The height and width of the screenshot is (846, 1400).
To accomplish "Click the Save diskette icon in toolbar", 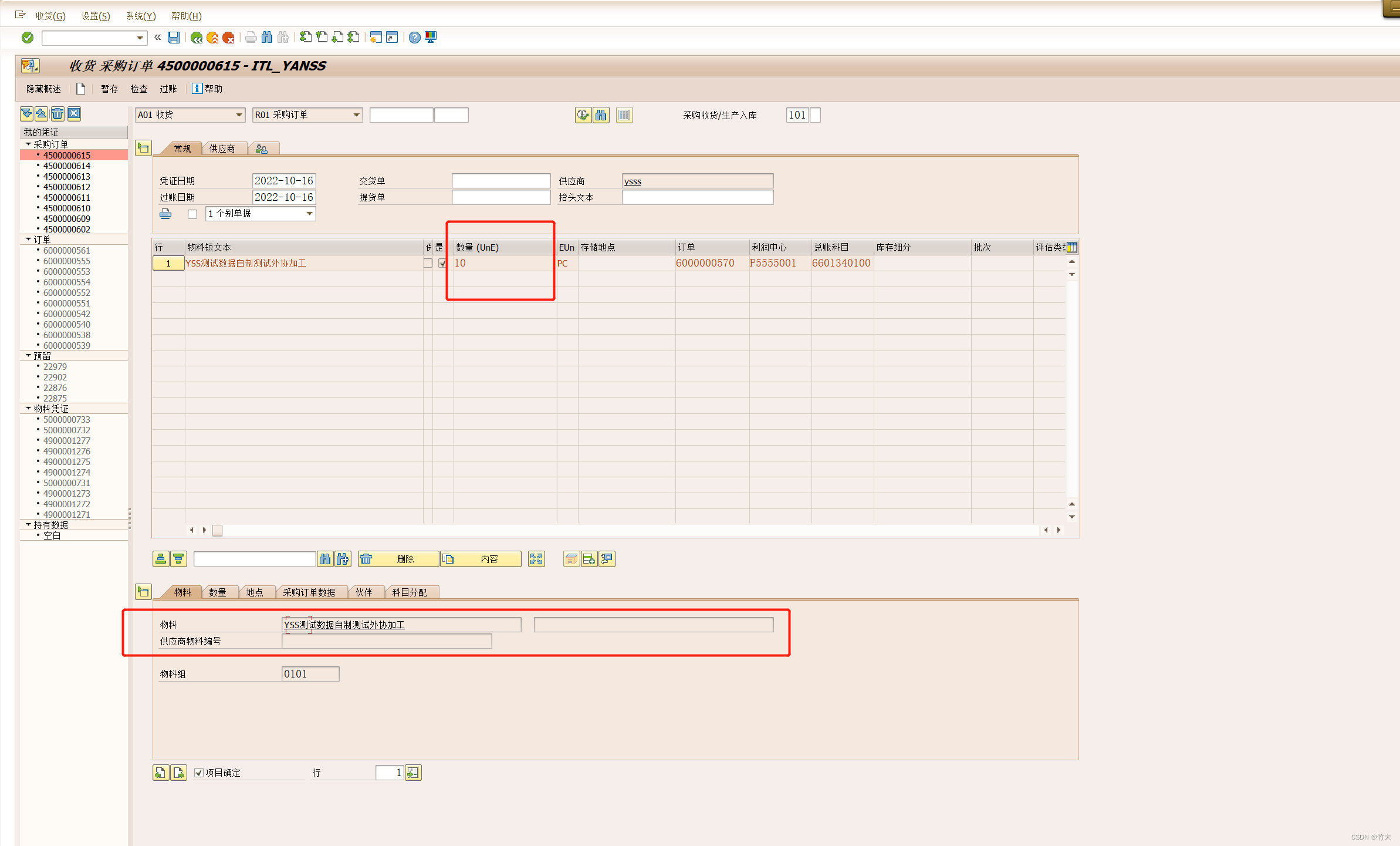I will tap(174, 38).
